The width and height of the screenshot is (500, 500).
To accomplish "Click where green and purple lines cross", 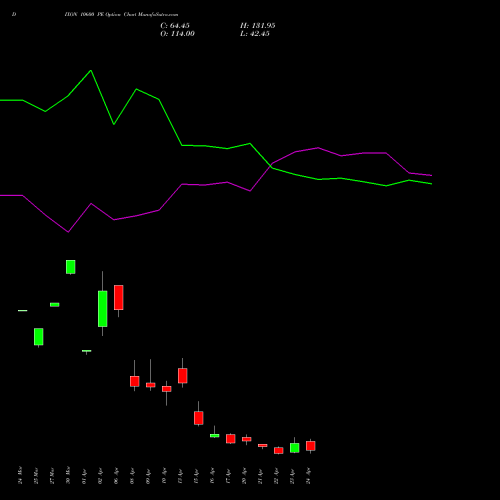I will tap(271, 166).
